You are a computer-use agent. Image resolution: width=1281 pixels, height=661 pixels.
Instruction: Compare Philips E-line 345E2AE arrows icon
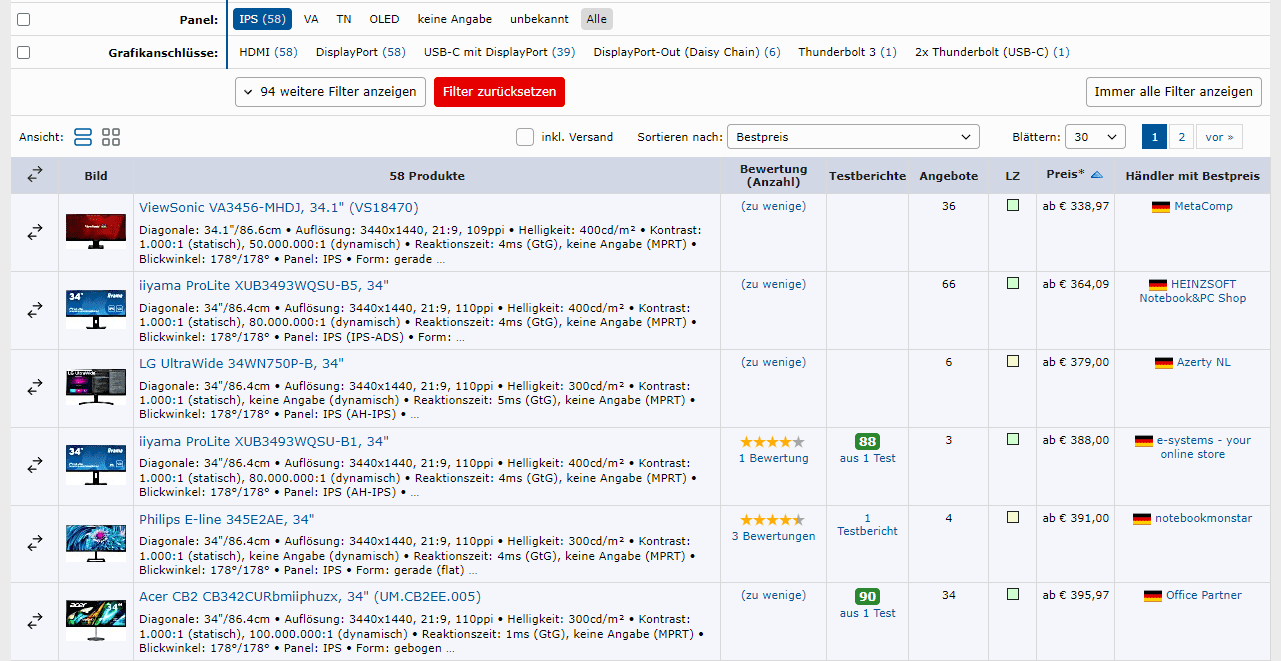35,543
